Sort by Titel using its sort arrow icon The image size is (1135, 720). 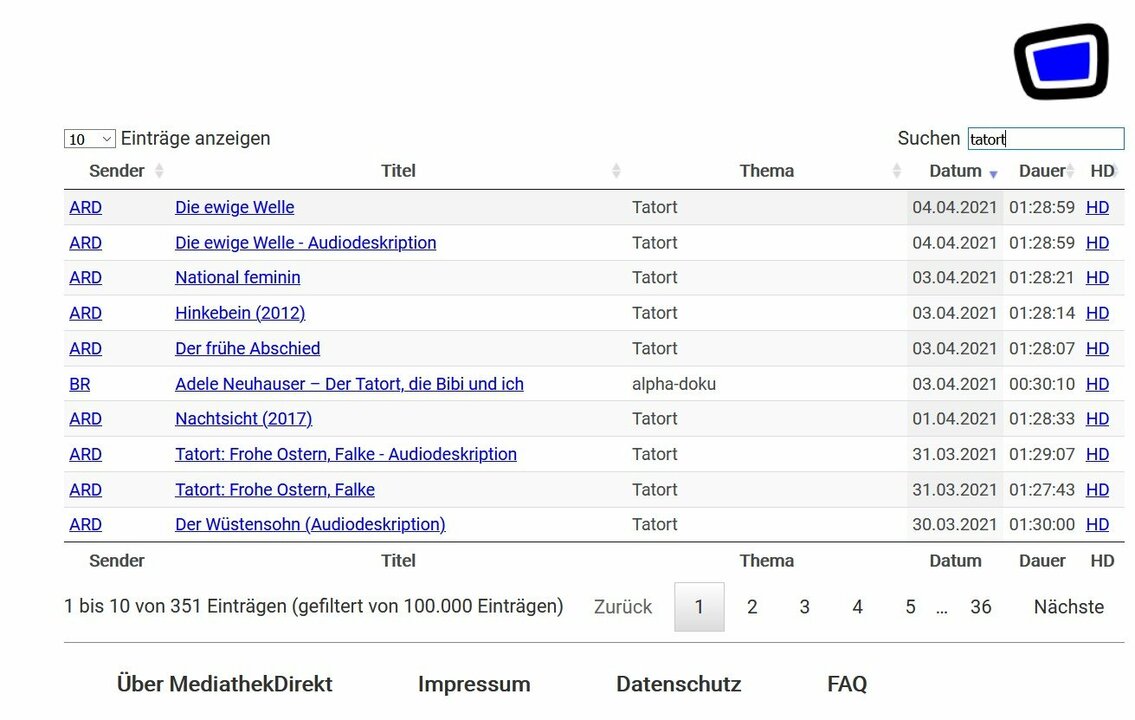point(616,170)
